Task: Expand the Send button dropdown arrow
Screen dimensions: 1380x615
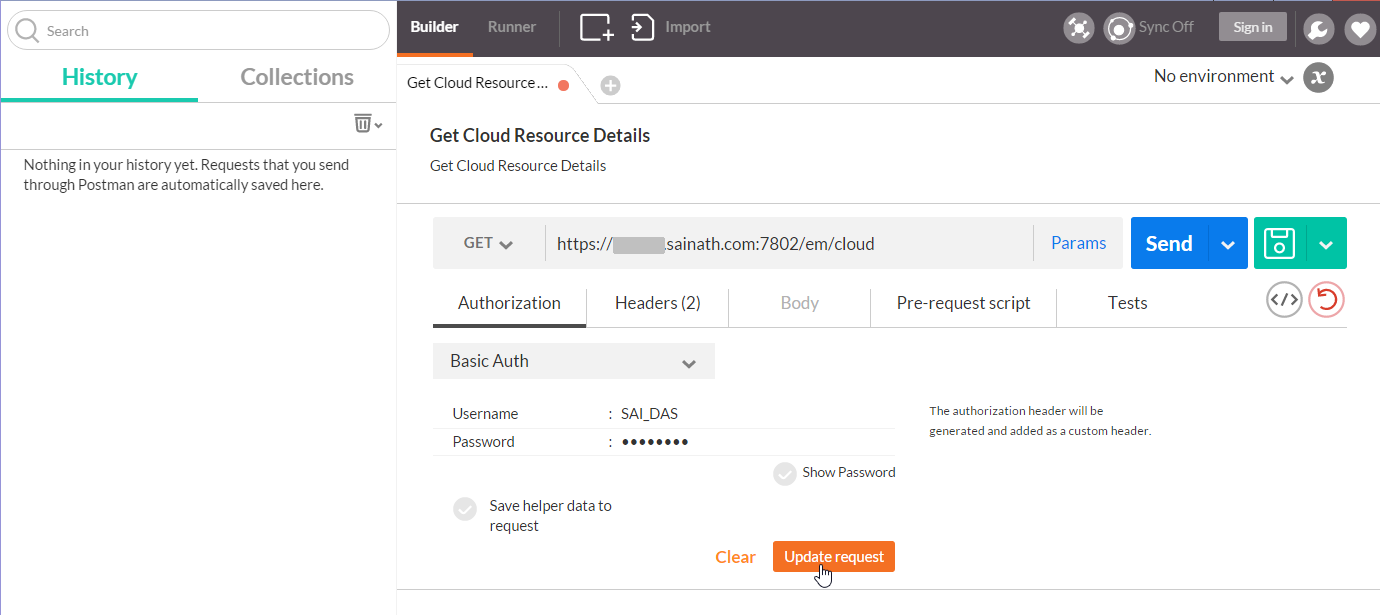Action: 1228,243
